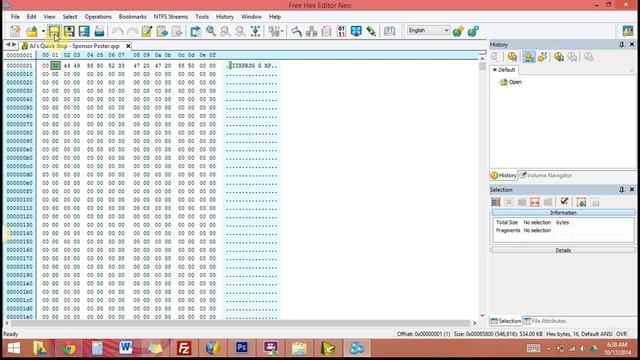Click the horizontal scrollbar right arrow
The image size is (640, 360).
point(474,323)
